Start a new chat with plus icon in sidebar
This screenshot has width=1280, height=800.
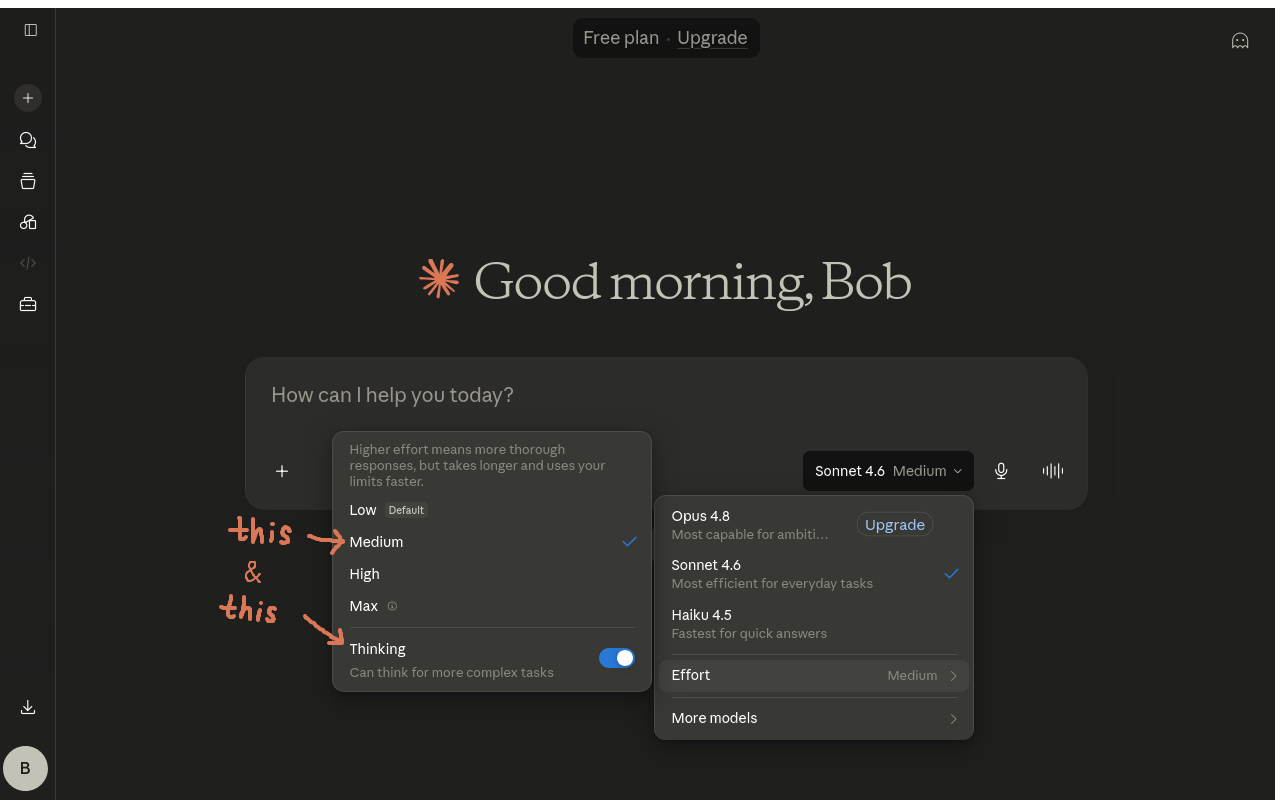28,98
